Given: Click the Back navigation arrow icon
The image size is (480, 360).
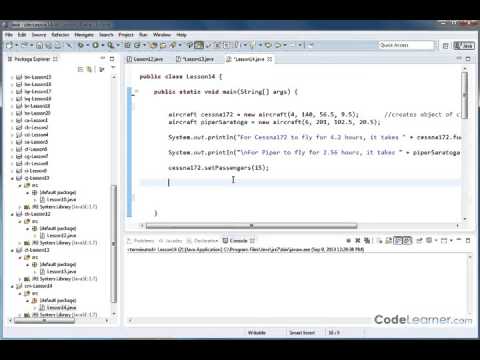Looking at the screenshot, I should (278, 45).
